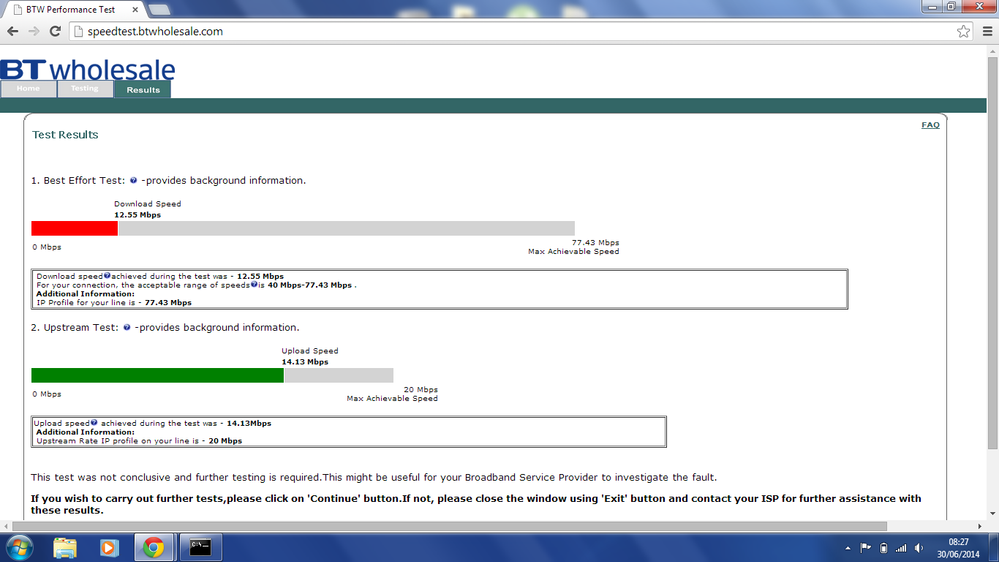Launch the media player from the taskbar
Image resolution: width=999 pixels, height=562 pixels.
108,547
